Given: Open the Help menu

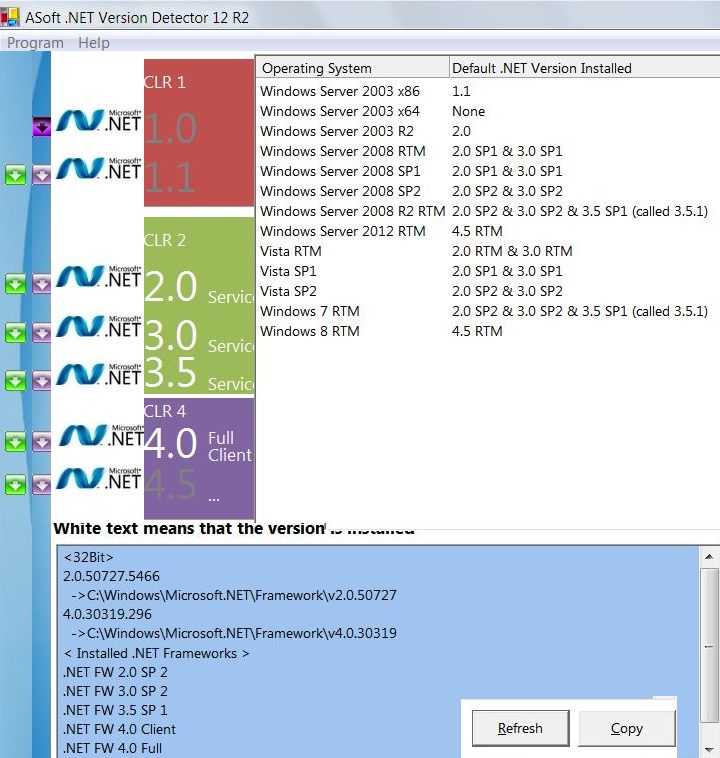Looking at the screenshot, I should pos(94,43).
